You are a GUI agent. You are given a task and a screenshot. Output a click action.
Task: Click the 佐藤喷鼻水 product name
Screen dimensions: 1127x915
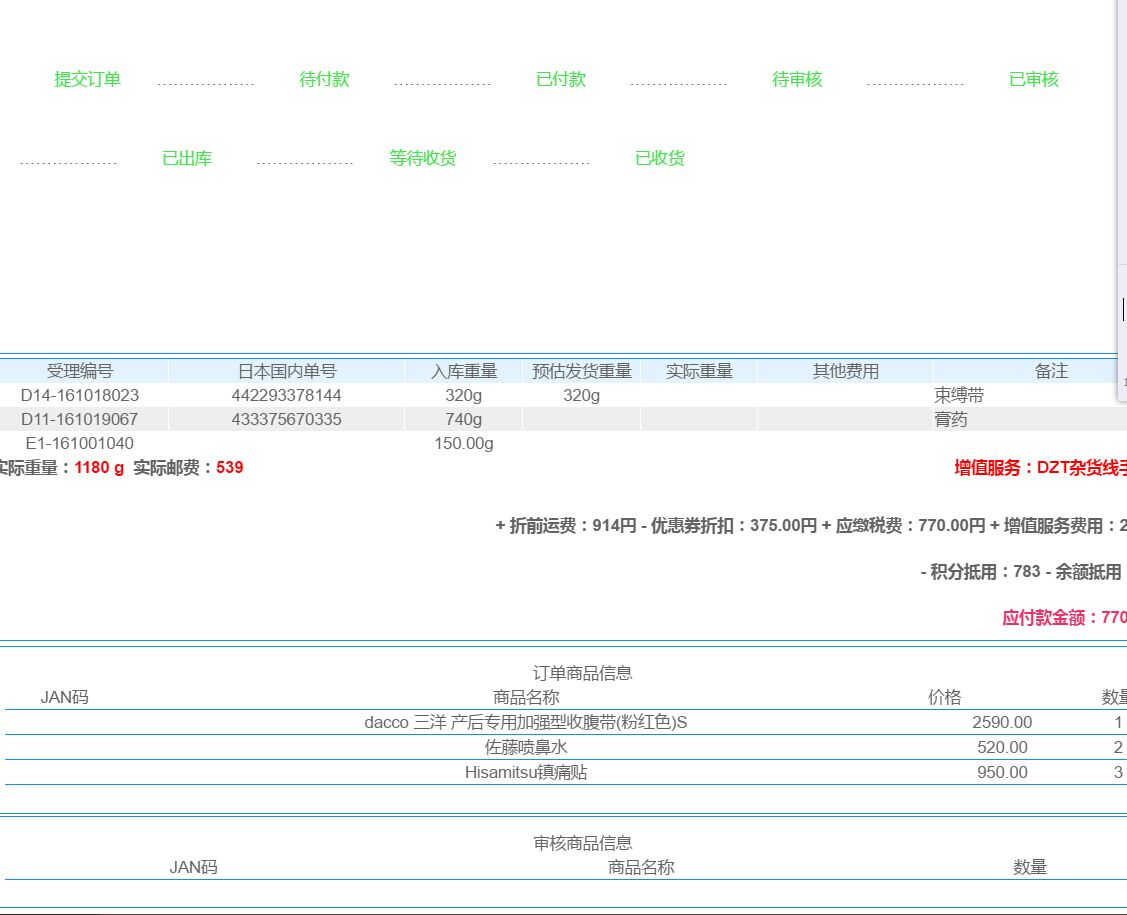[x=526, y=748]
